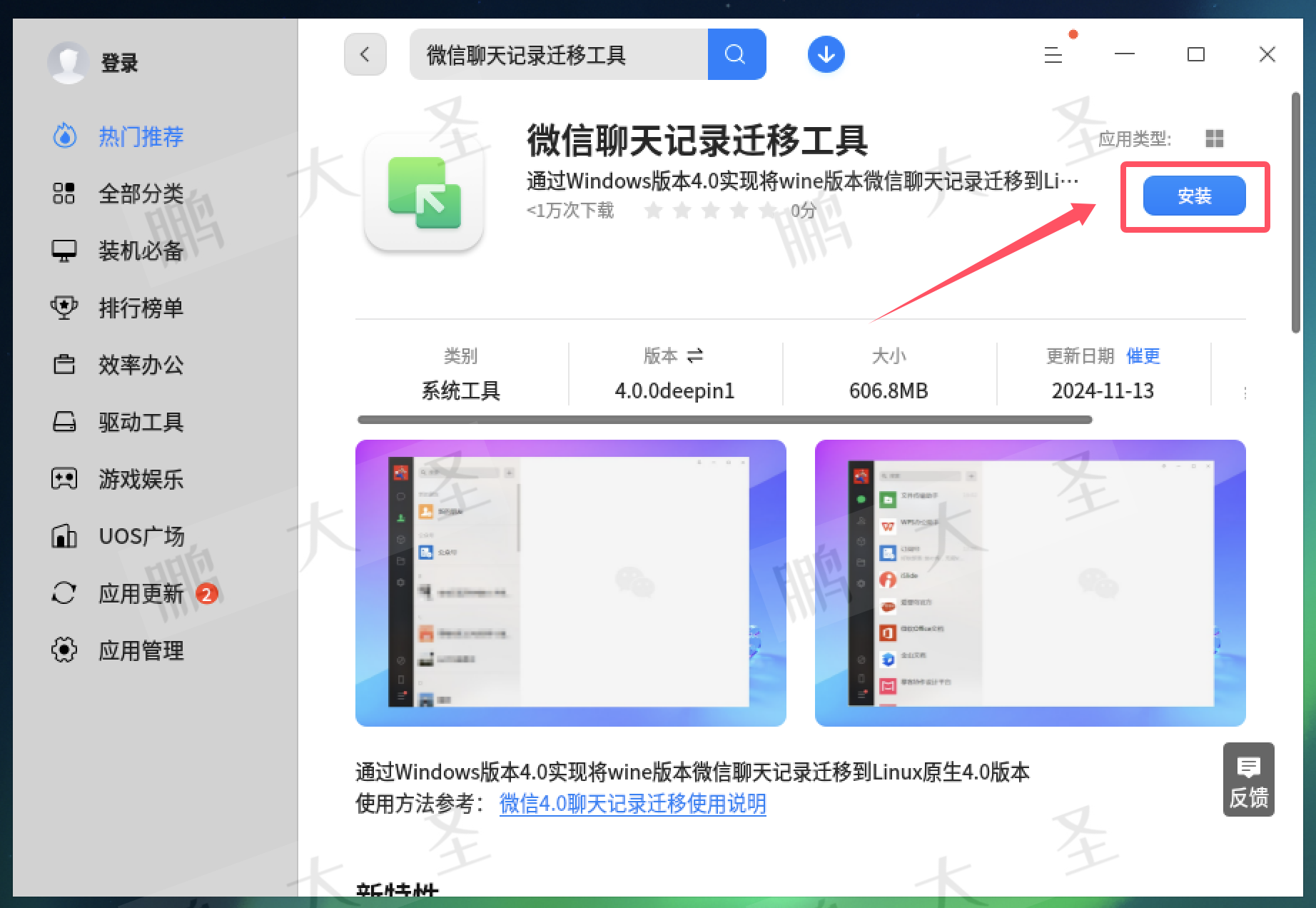Click category value 系统工具
The image size is (1316, 908).
(460, 390)
